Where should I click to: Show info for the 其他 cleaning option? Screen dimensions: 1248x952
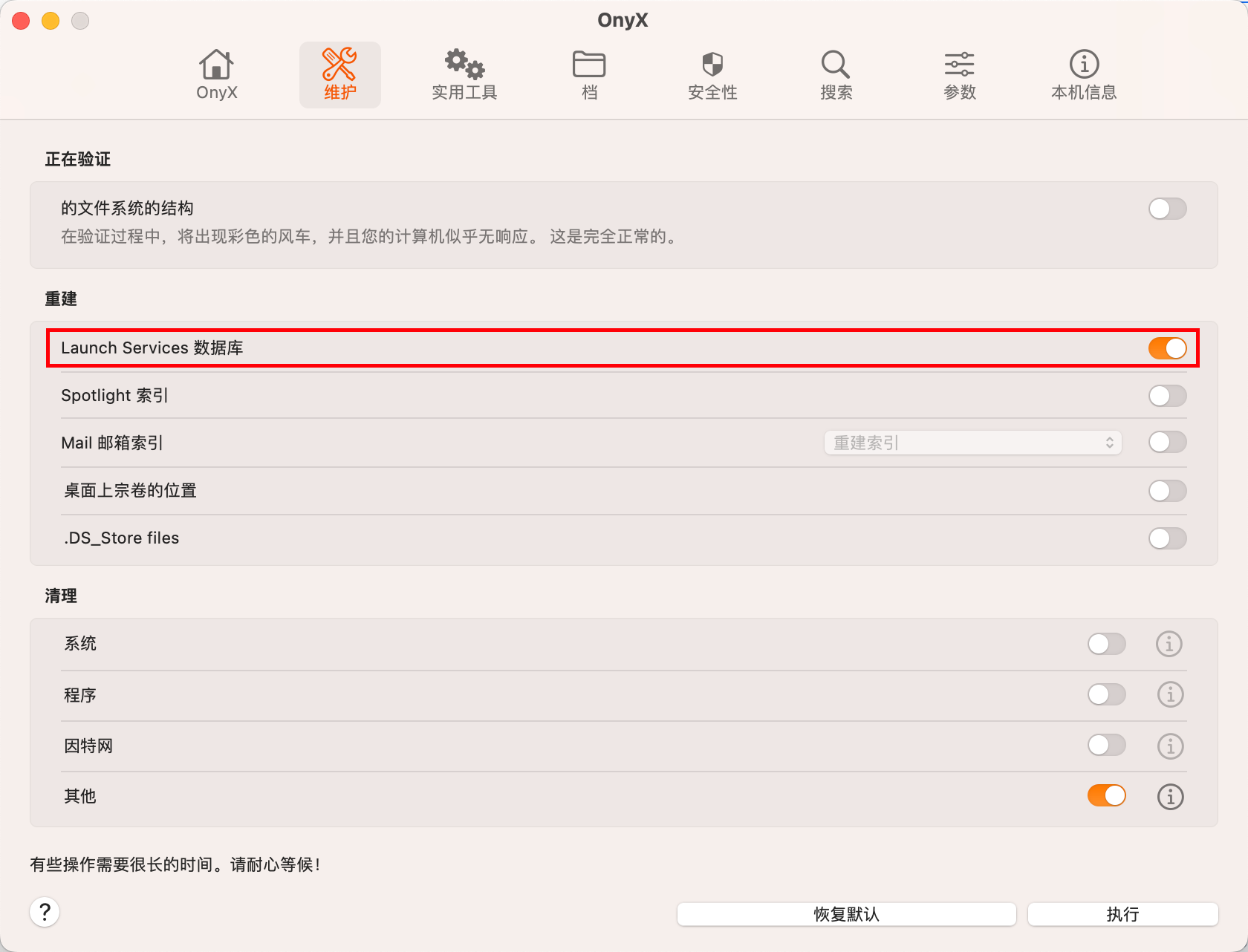coord(1170,797)
